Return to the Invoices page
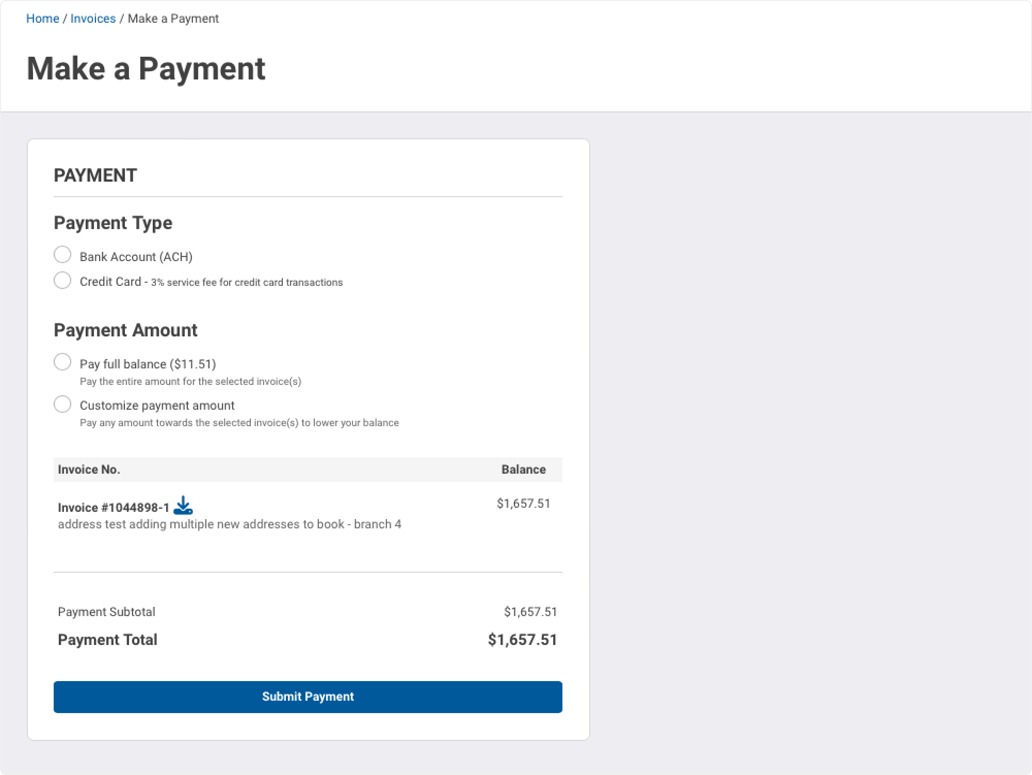This screenshot has width=1032, height=775. (93, 18)
